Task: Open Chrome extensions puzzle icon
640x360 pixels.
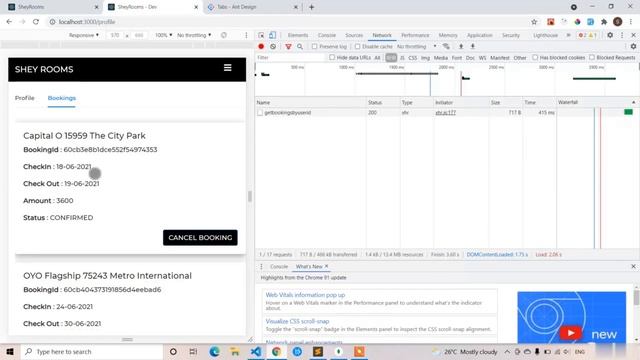Action: click(604, 22)
